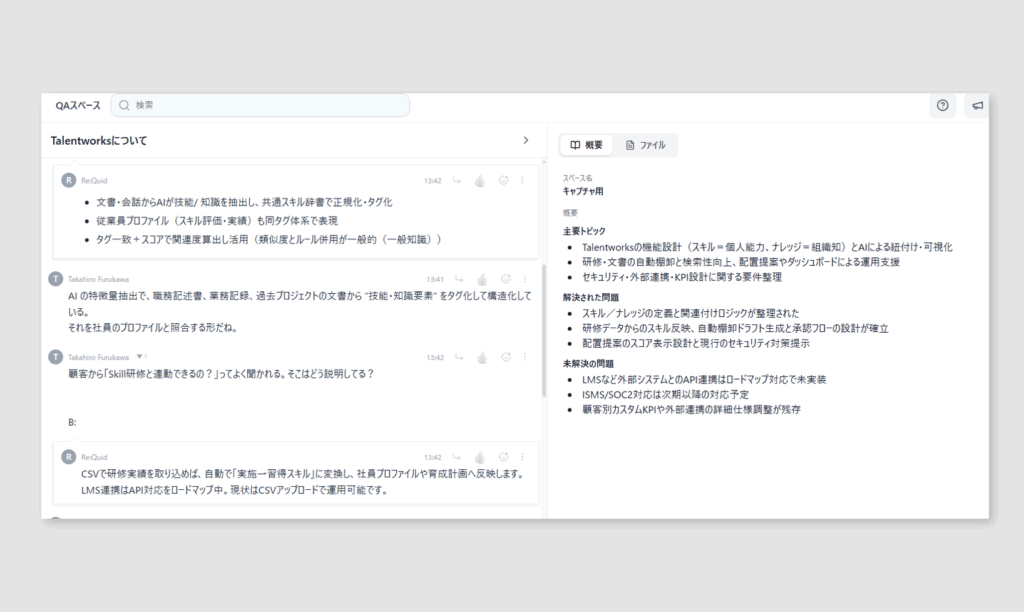Click the megaphone announcements icon
1024x612 pixels.
click(977, 105)
